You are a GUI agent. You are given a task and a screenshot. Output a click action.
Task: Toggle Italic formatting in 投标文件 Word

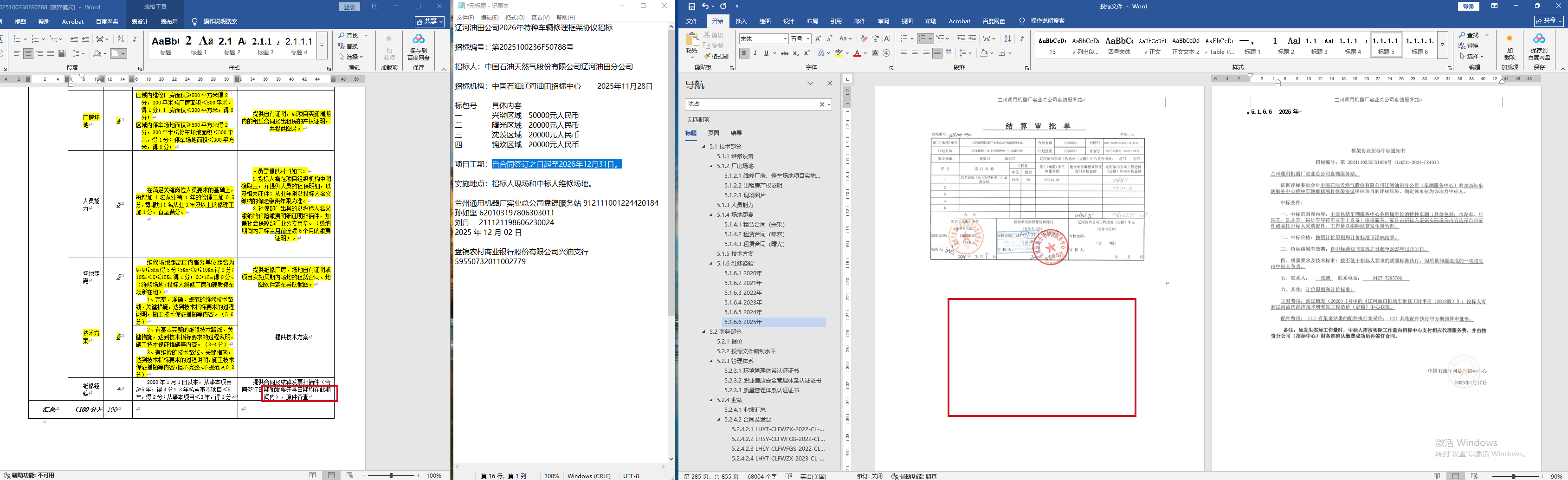pos(755,53)
